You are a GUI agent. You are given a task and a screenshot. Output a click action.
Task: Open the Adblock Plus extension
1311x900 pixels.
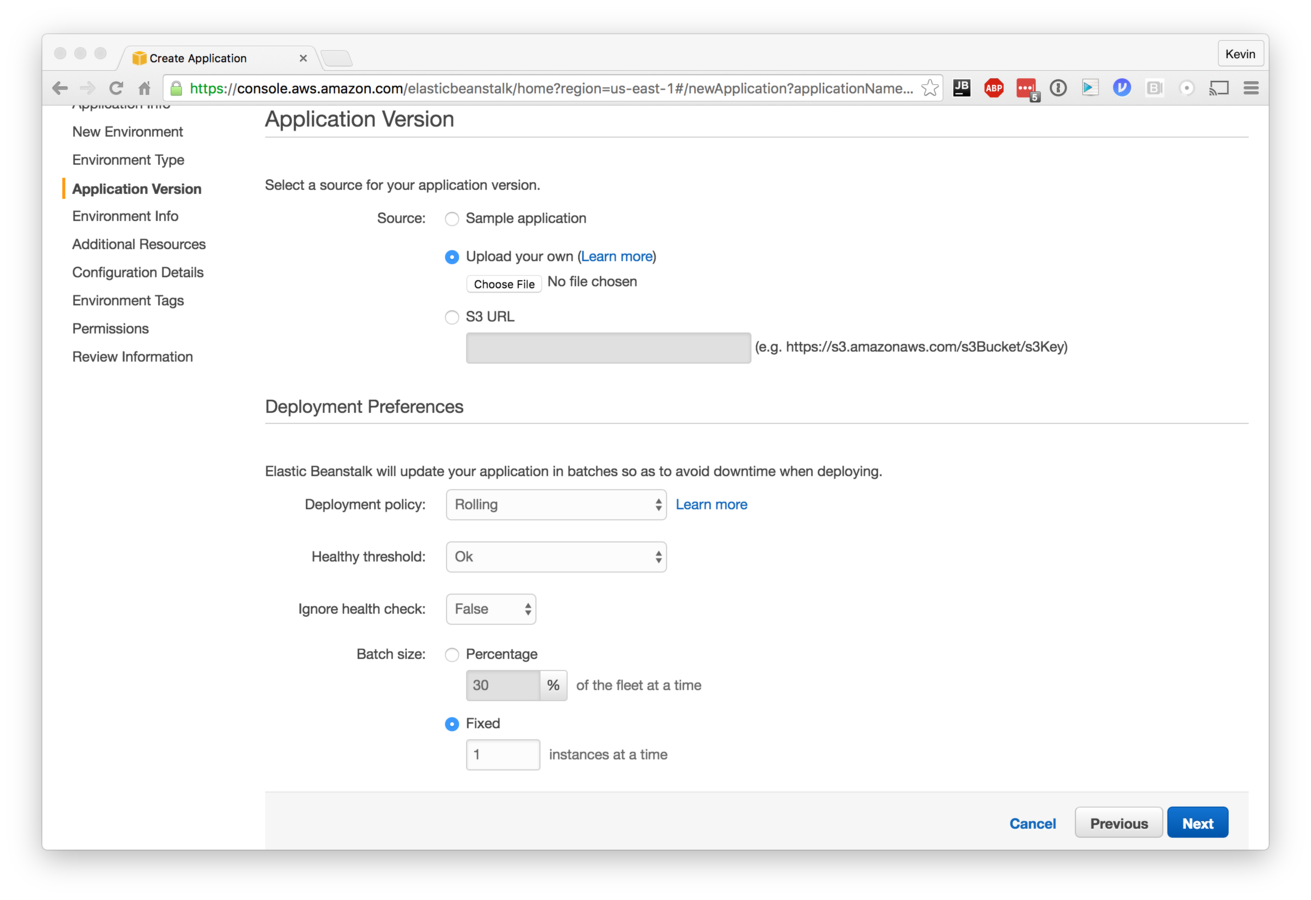point(993,88)
